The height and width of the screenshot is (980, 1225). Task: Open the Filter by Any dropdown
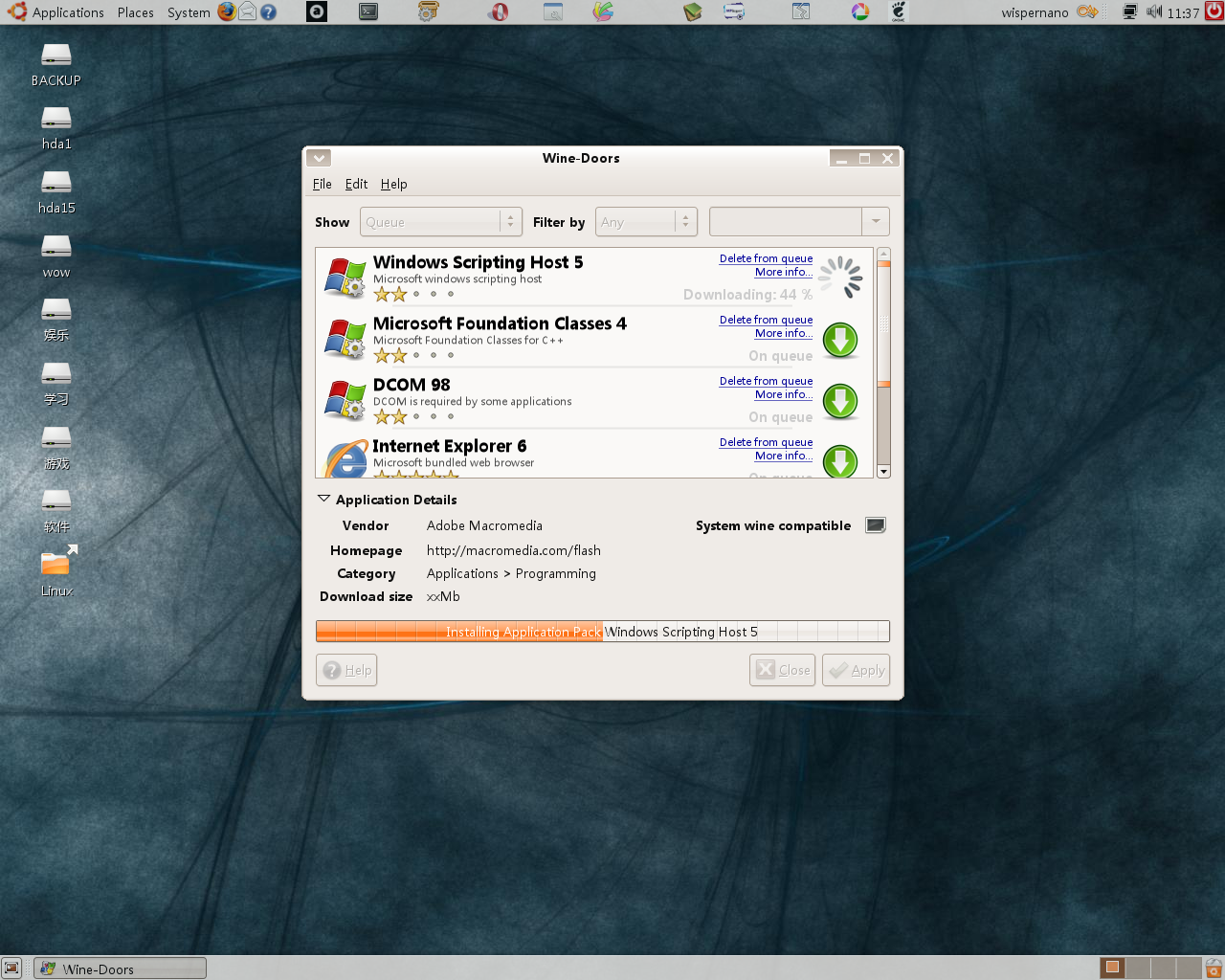click(x=646, y=222)
